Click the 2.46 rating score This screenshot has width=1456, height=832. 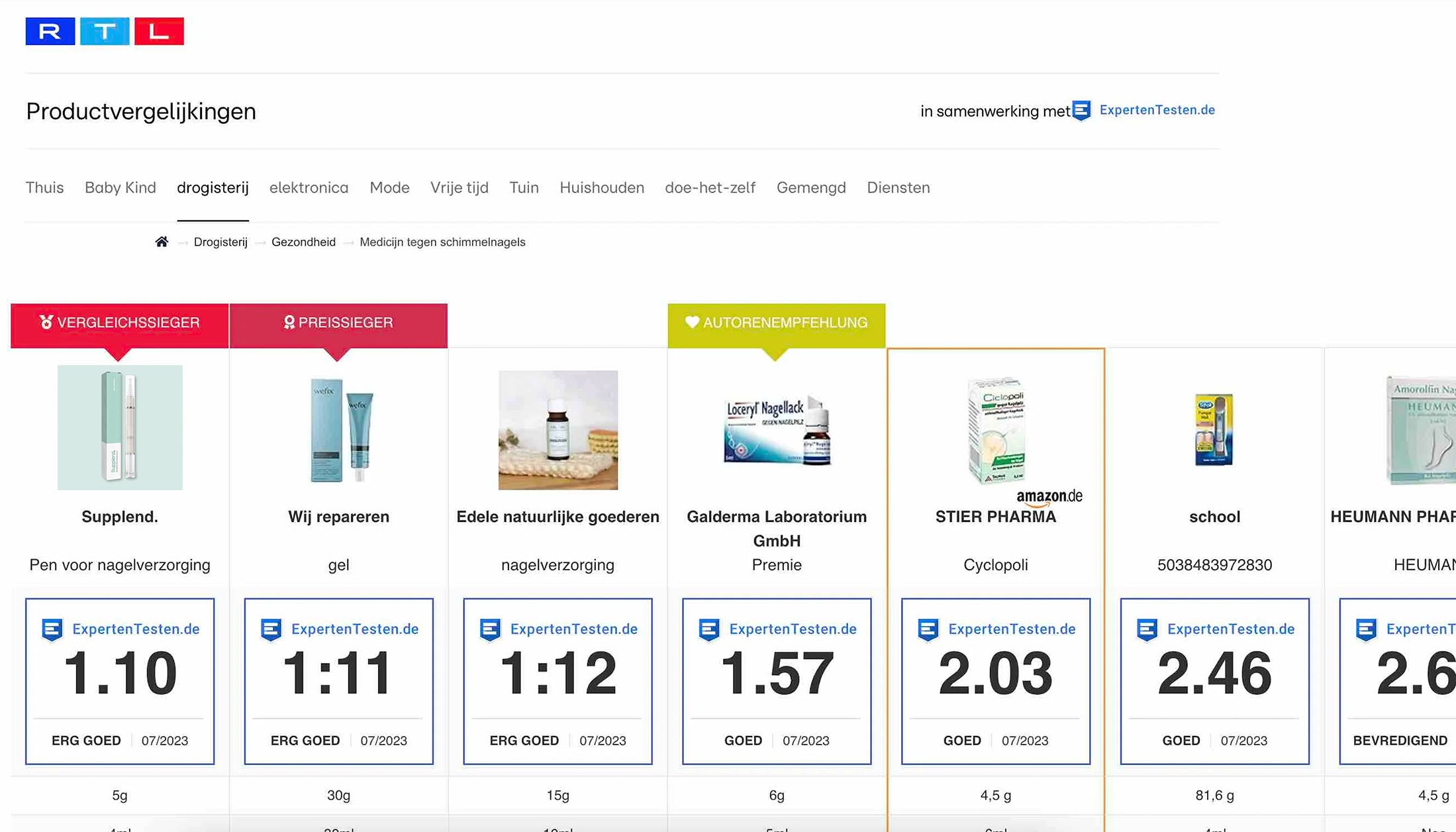click(x=1214, y=674)
